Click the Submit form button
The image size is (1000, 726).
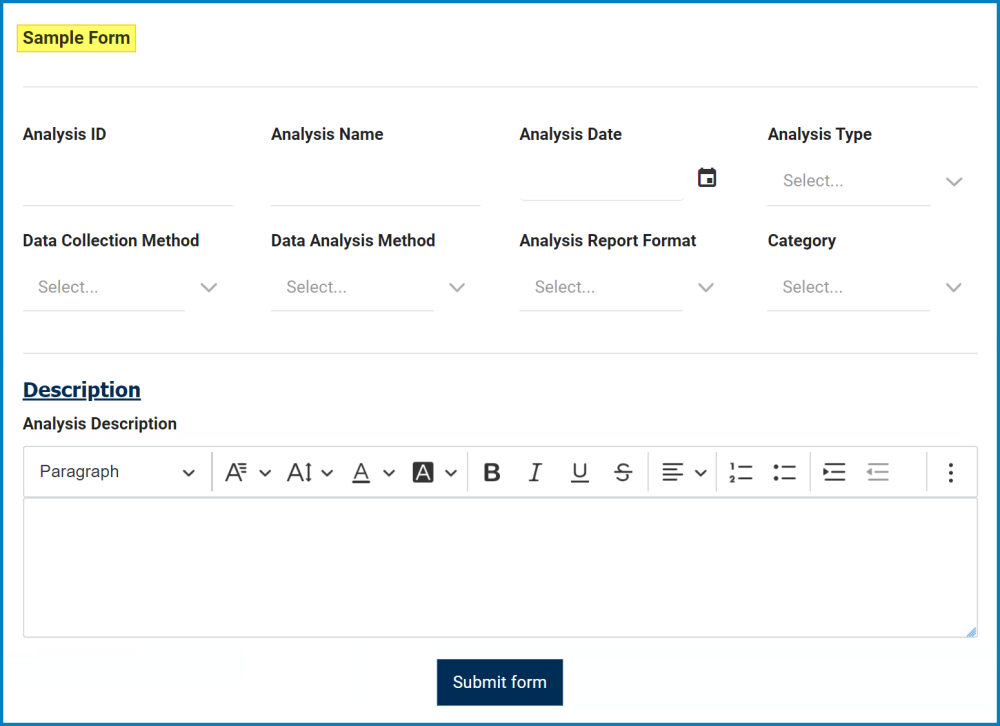point(500,682)
